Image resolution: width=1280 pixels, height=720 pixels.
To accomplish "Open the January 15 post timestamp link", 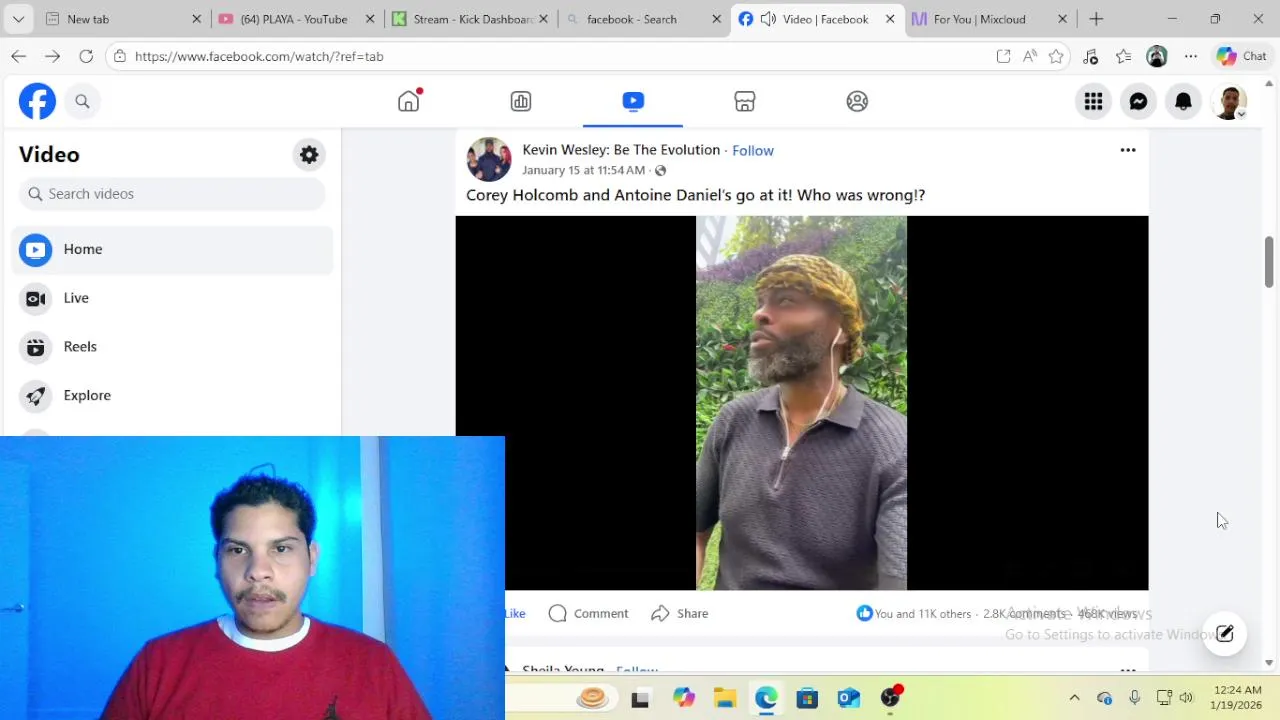I will (583, 170).
